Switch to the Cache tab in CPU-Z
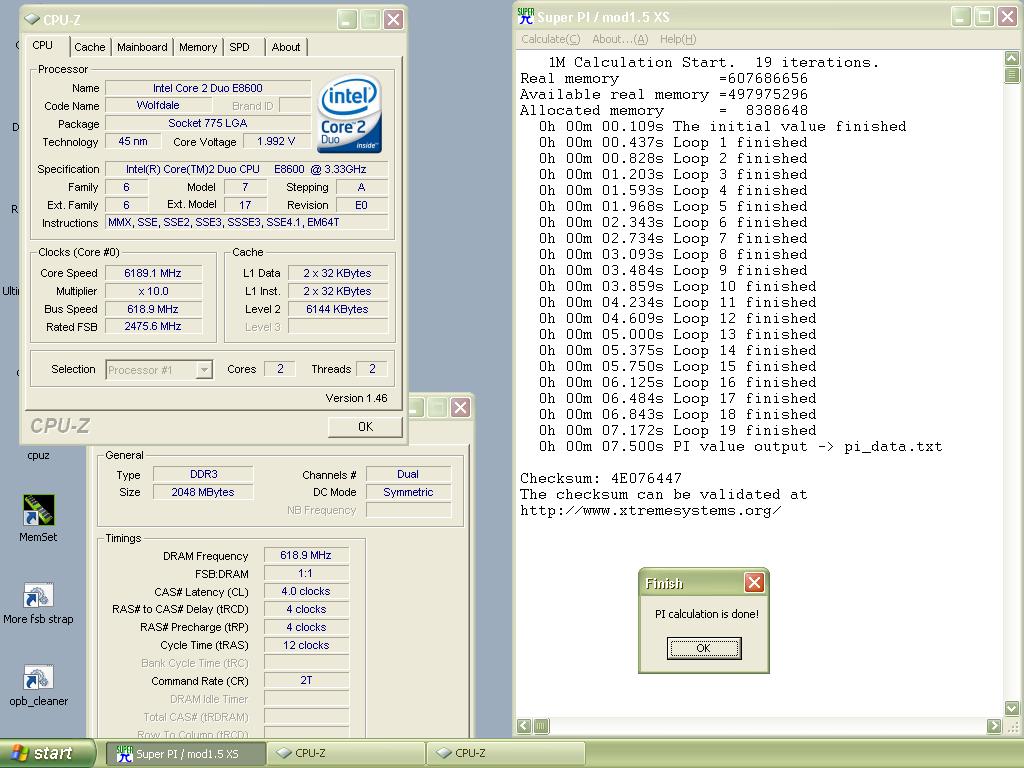 (89, 47)
